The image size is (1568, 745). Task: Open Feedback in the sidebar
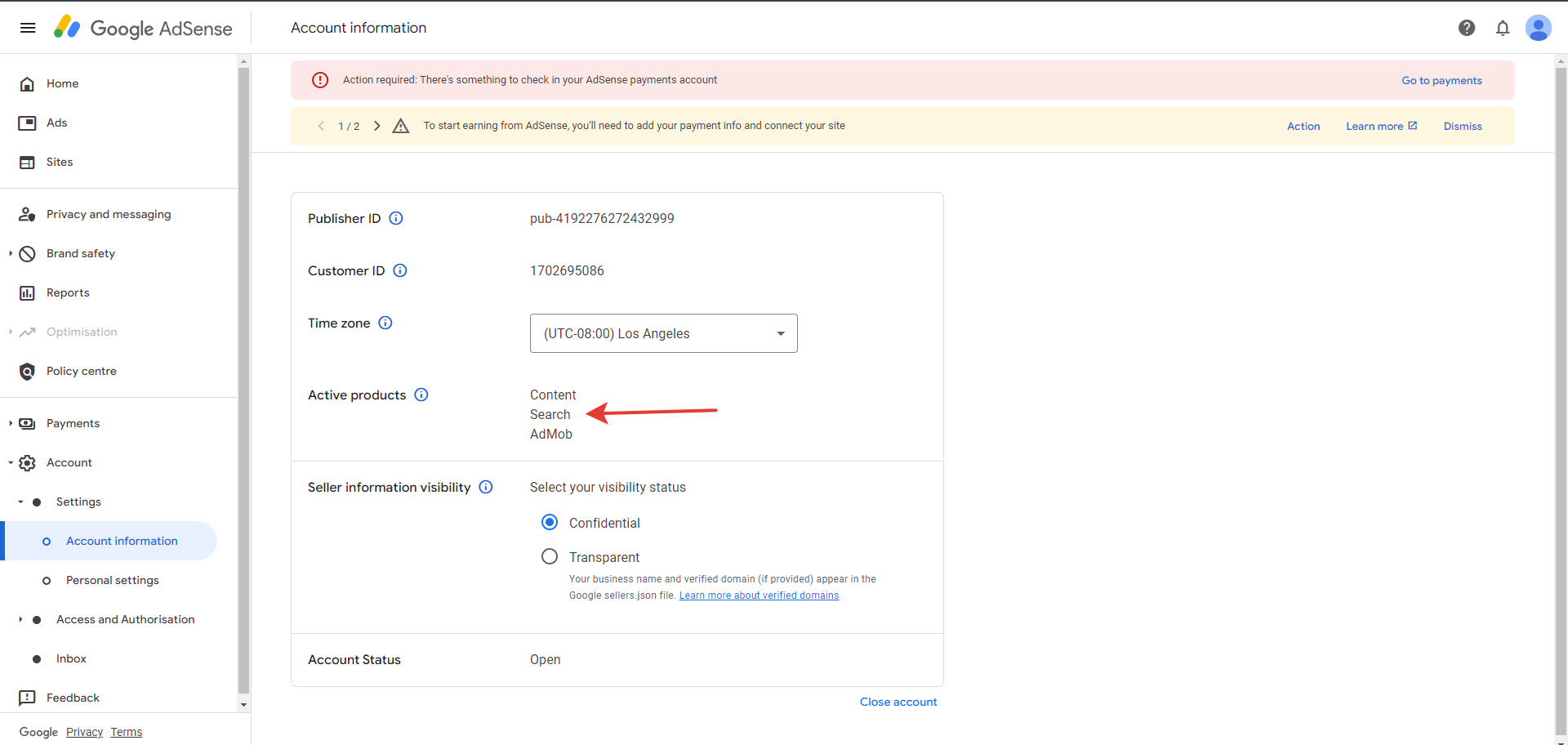pyautogui.click(x=73, y=698)
